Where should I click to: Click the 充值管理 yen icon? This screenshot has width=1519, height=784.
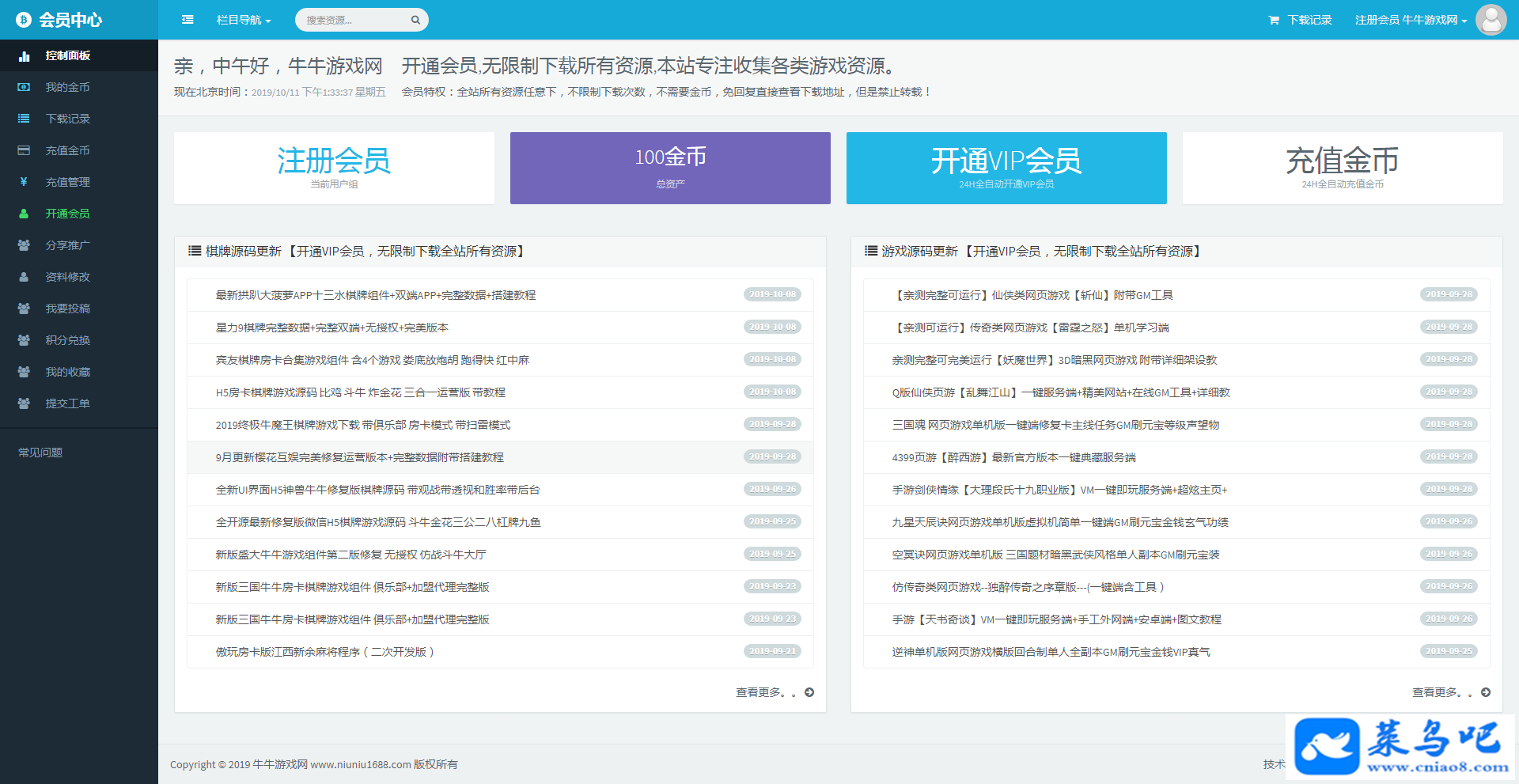click(x=24, y=182)
